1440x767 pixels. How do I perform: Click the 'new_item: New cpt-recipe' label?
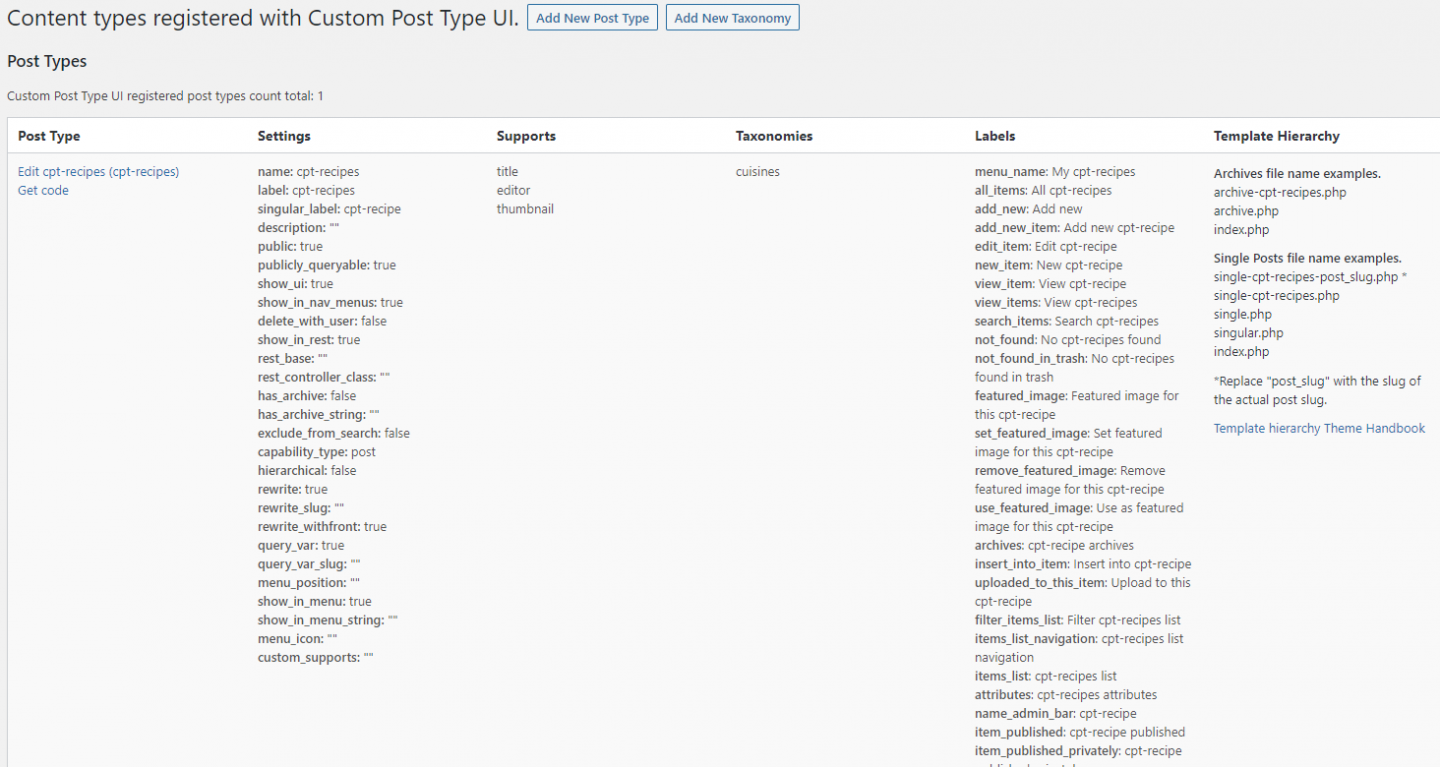[x=1049, y=266]
